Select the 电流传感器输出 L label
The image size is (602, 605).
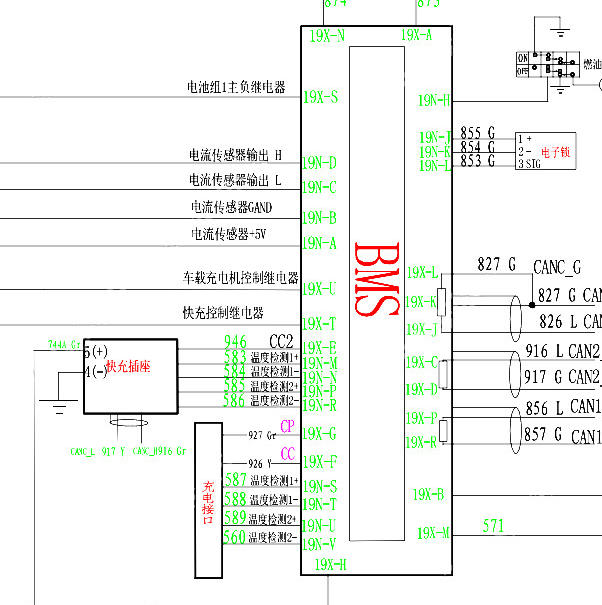(235, 180)
